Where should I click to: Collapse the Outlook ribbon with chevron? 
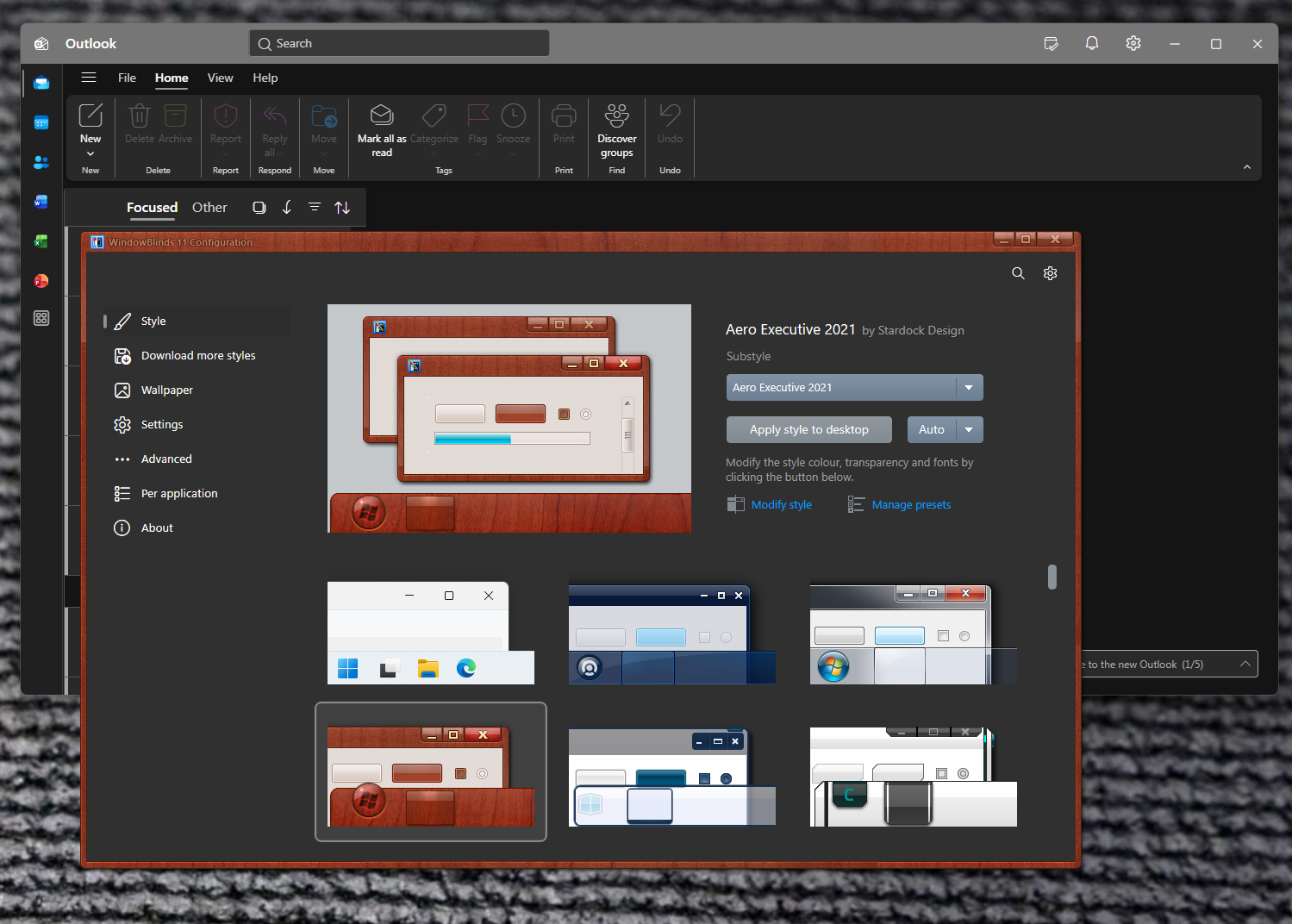tap(1246, 167)
